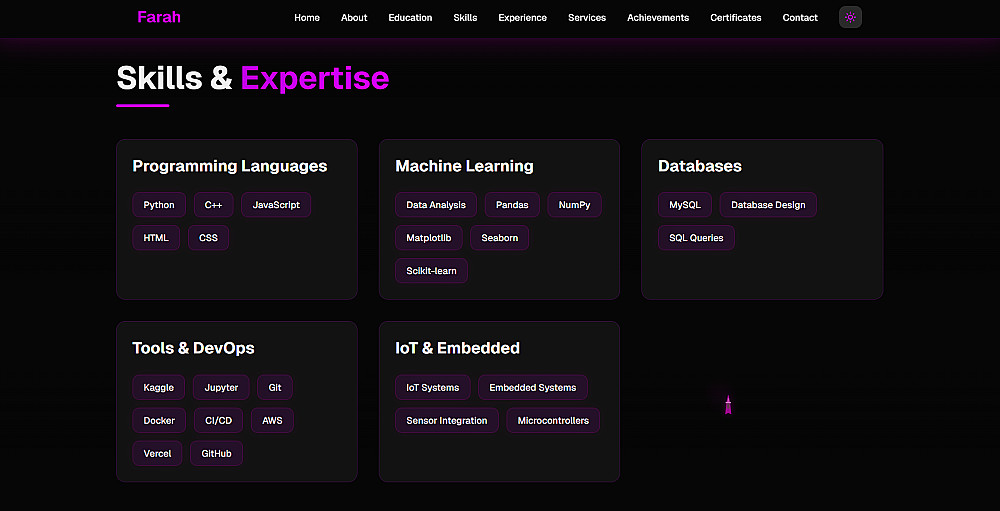Click the IoT & Embedded heading
1000x511 pixels.
[457, 348]
